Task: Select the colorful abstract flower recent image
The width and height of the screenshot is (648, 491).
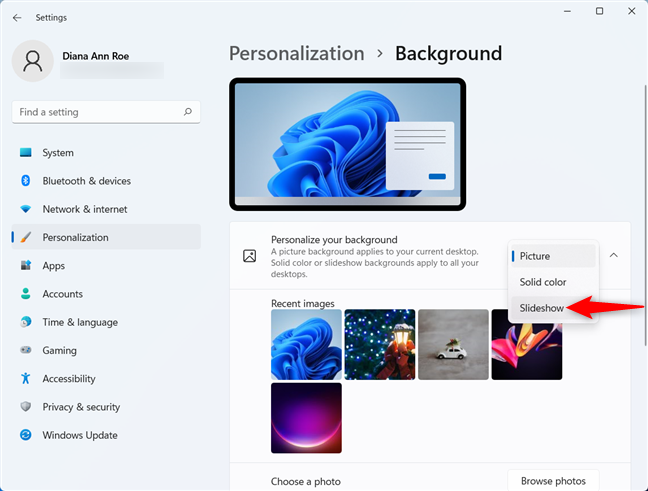Action: [526, 350]
